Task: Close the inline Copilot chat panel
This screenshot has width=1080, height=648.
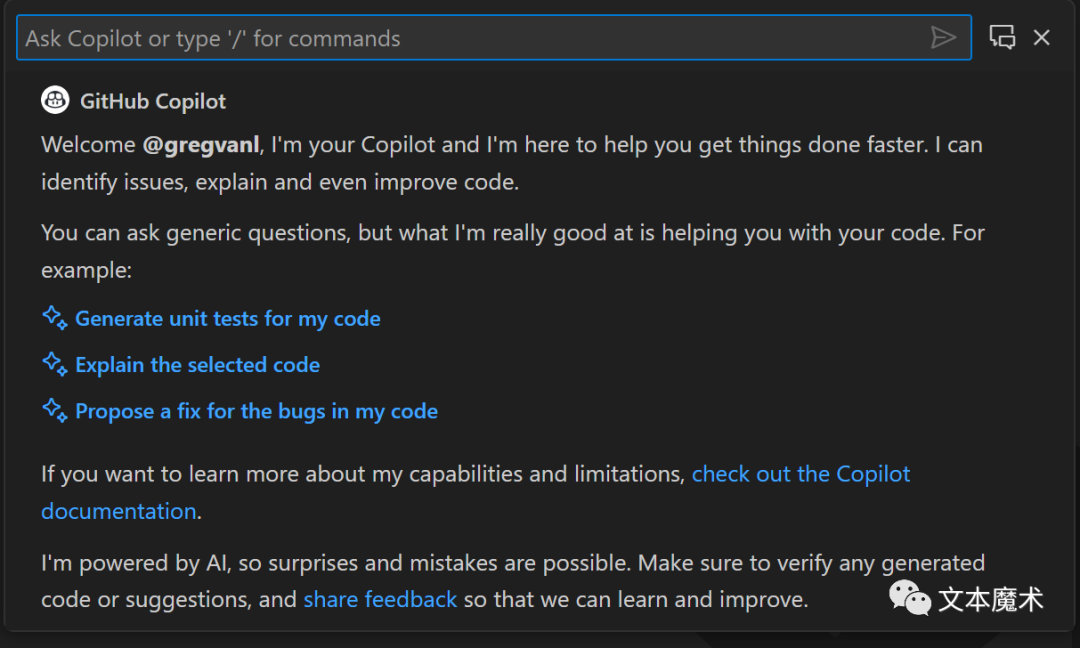Action: pyautogui.click(x=1041, y=37)
